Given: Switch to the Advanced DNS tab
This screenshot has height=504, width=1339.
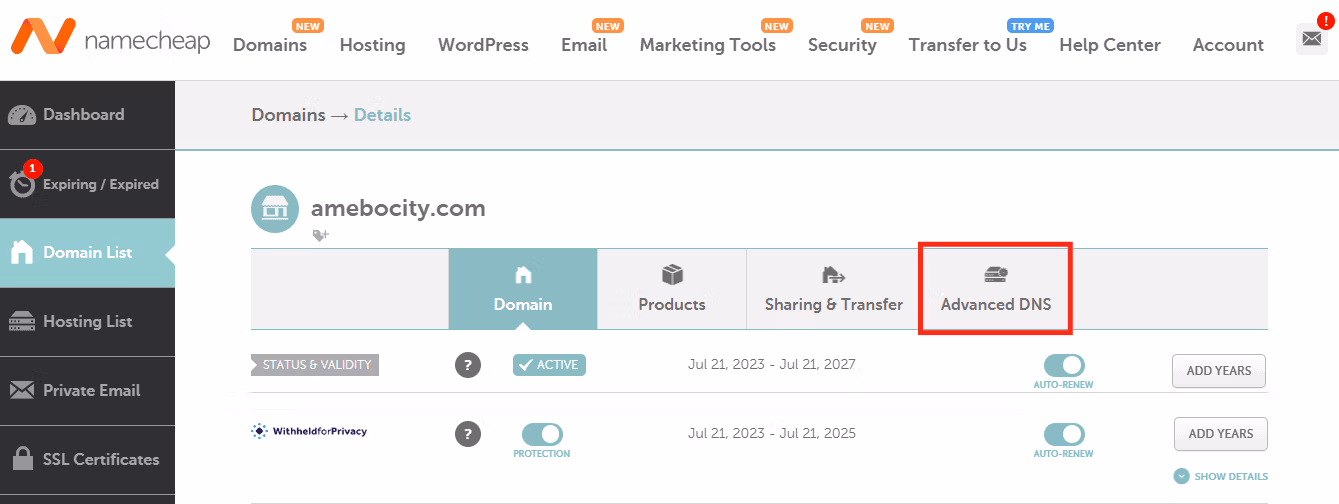Looking at the screenshot, I should tap(996, 288).
